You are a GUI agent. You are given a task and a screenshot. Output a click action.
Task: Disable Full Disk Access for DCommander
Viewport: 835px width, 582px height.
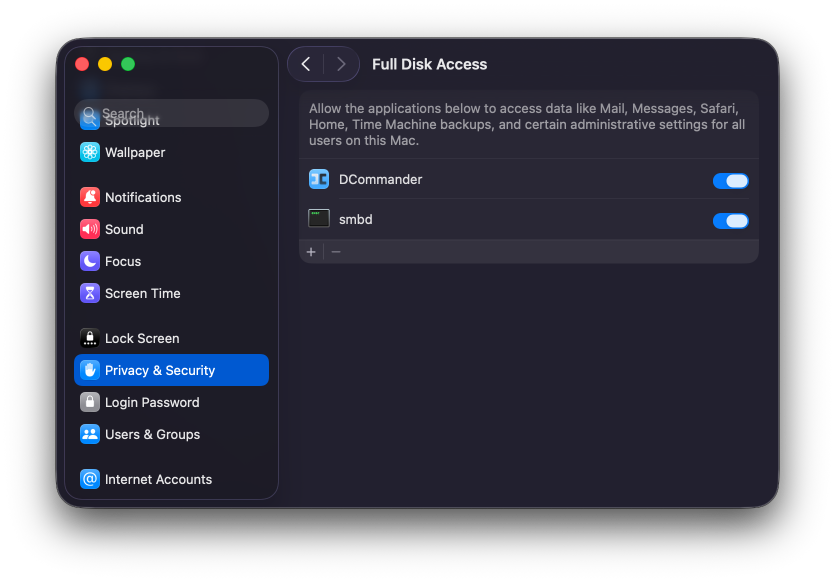(731, 179)
